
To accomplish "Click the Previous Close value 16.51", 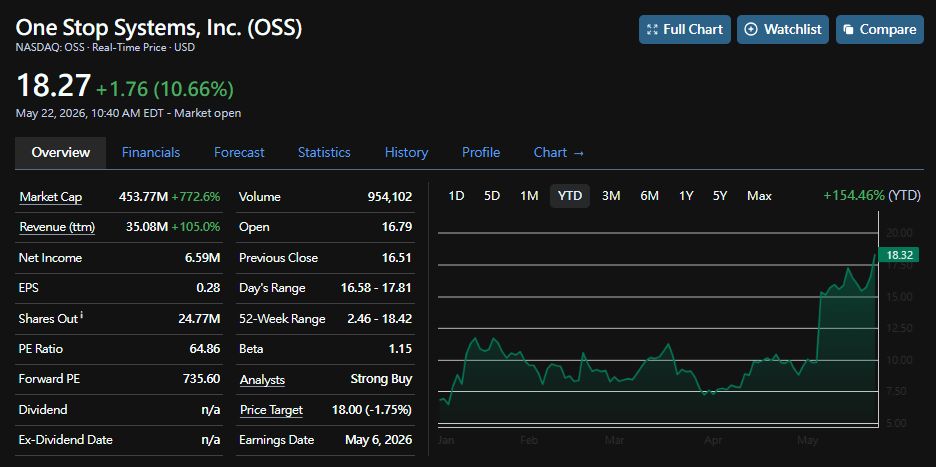I will coord(397,258).
